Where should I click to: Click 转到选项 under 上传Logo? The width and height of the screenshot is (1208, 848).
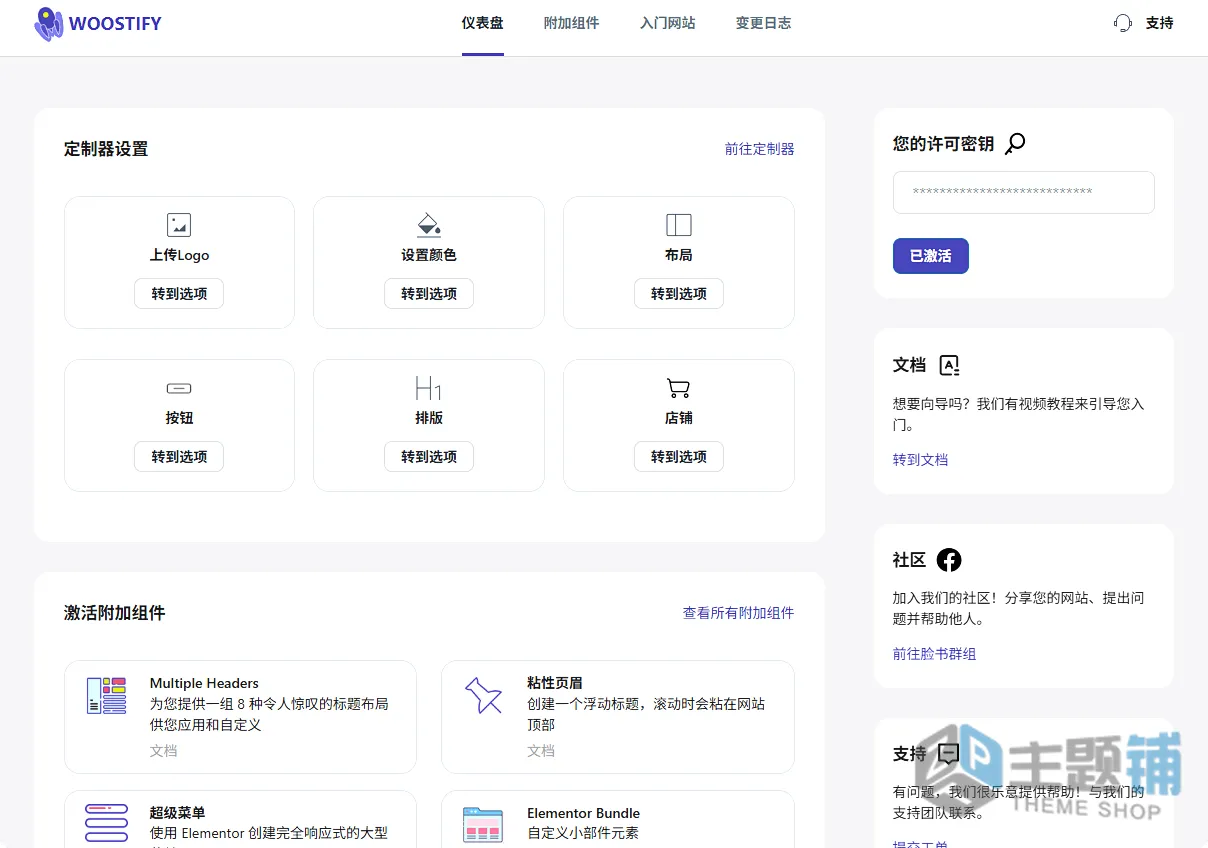click(179, 294)
